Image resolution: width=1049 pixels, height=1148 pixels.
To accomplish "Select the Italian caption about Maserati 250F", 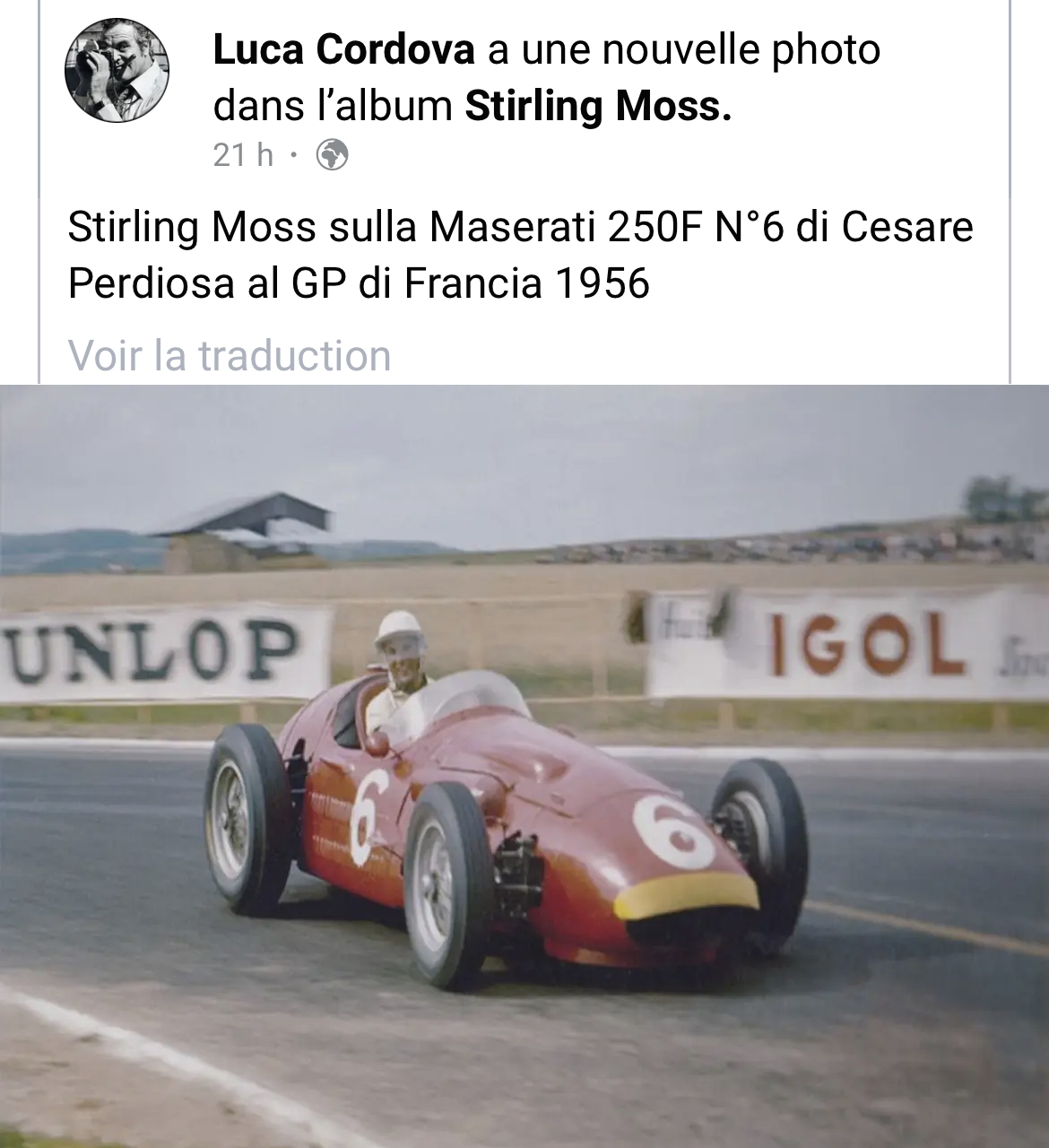I will coord(520,255).
